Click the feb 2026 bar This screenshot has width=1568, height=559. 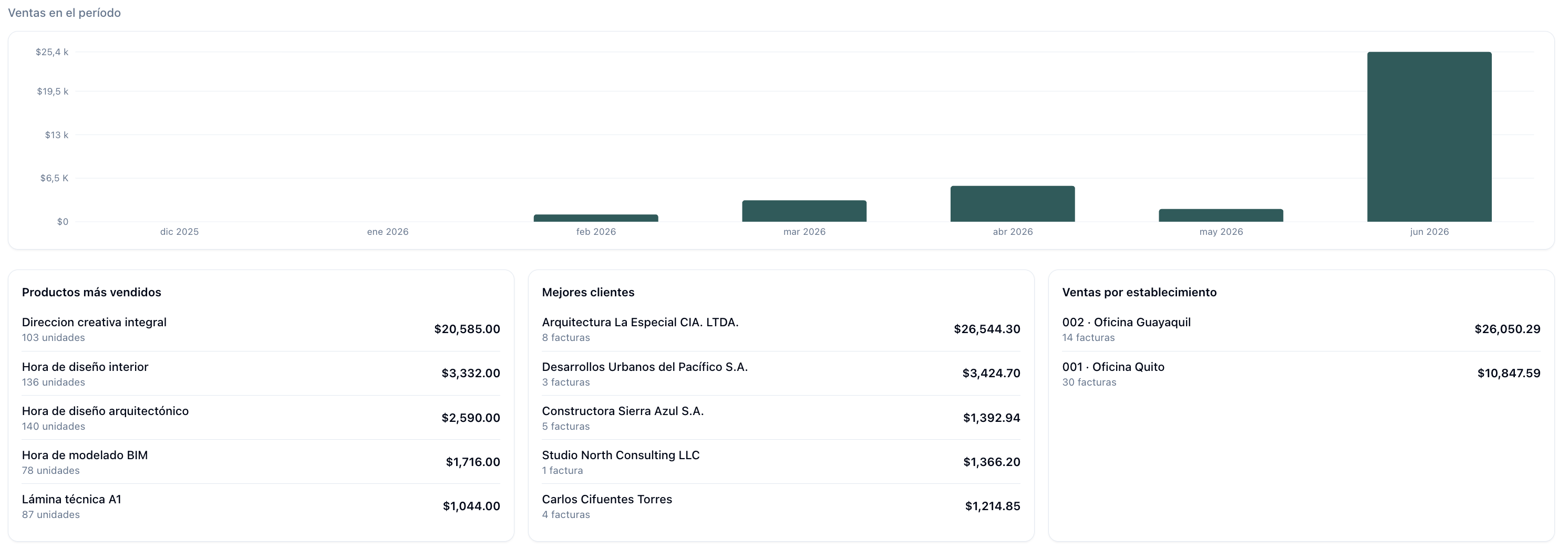(596, 219)
